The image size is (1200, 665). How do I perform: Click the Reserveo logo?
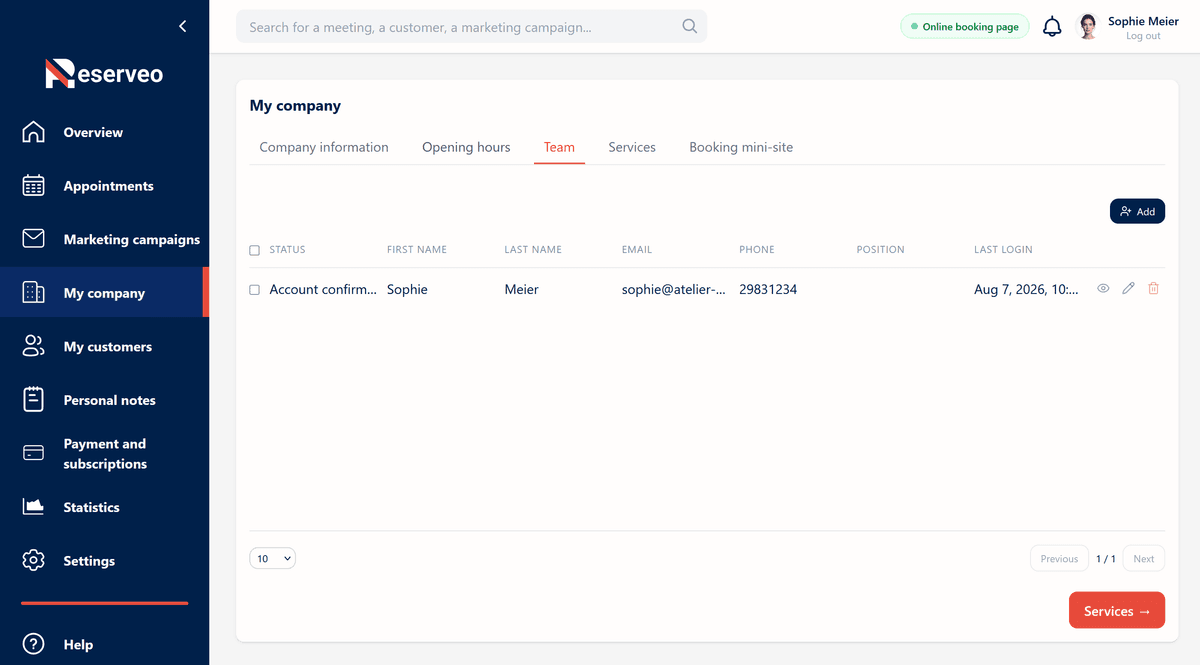click(x=104, y=73)
